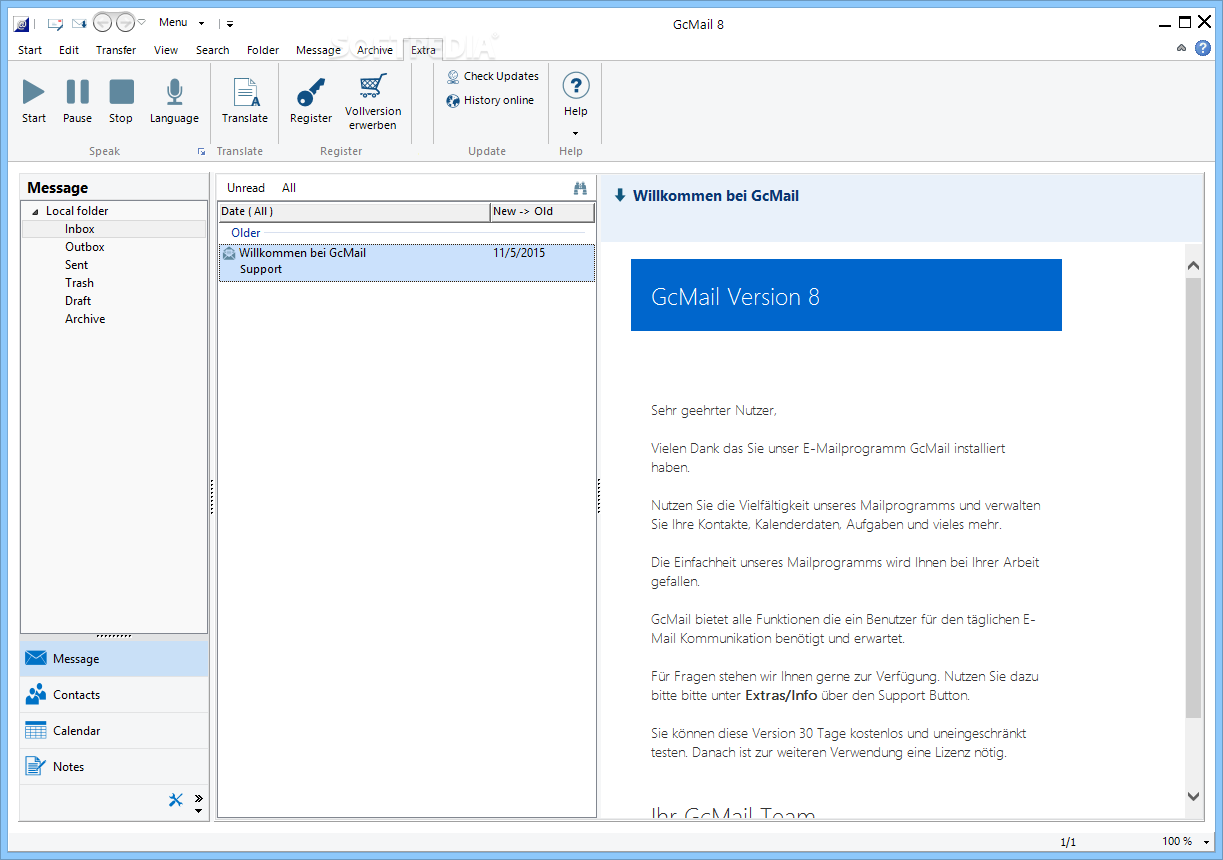Click the down arrow beside message title
Viewport: 1223px width, 860px height.
(620, 196)
